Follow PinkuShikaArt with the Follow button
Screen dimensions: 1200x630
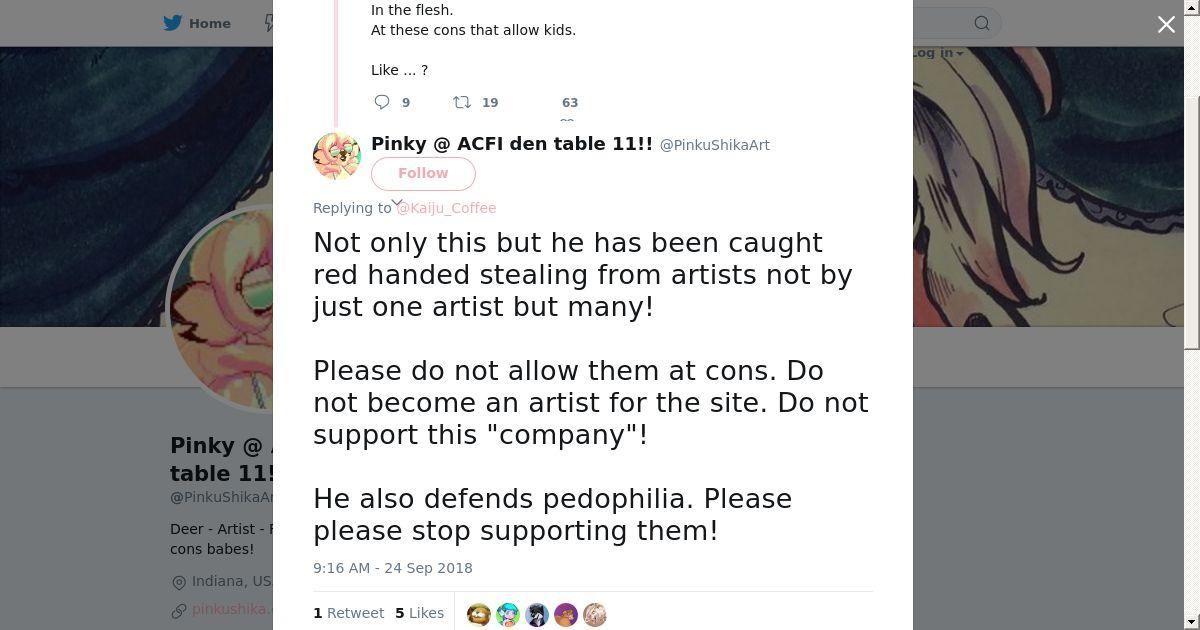[423, 173]
